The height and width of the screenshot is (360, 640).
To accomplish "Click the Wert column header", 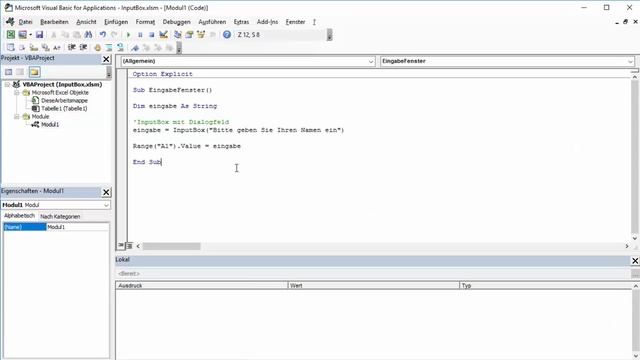I will click(x=373, y=286).
